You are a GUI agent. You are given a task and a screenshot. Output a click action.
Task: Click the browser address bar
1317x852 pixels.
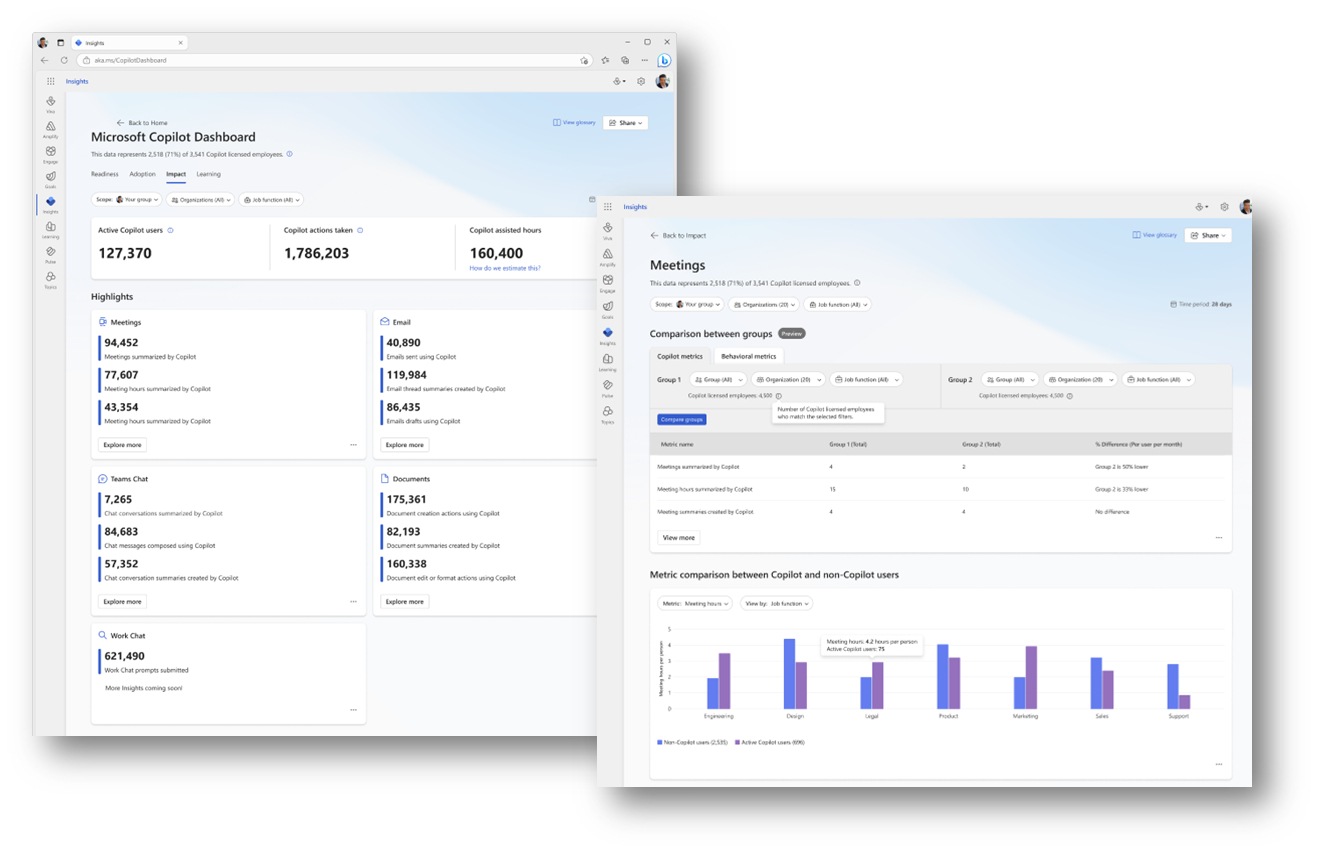(336, 60)
